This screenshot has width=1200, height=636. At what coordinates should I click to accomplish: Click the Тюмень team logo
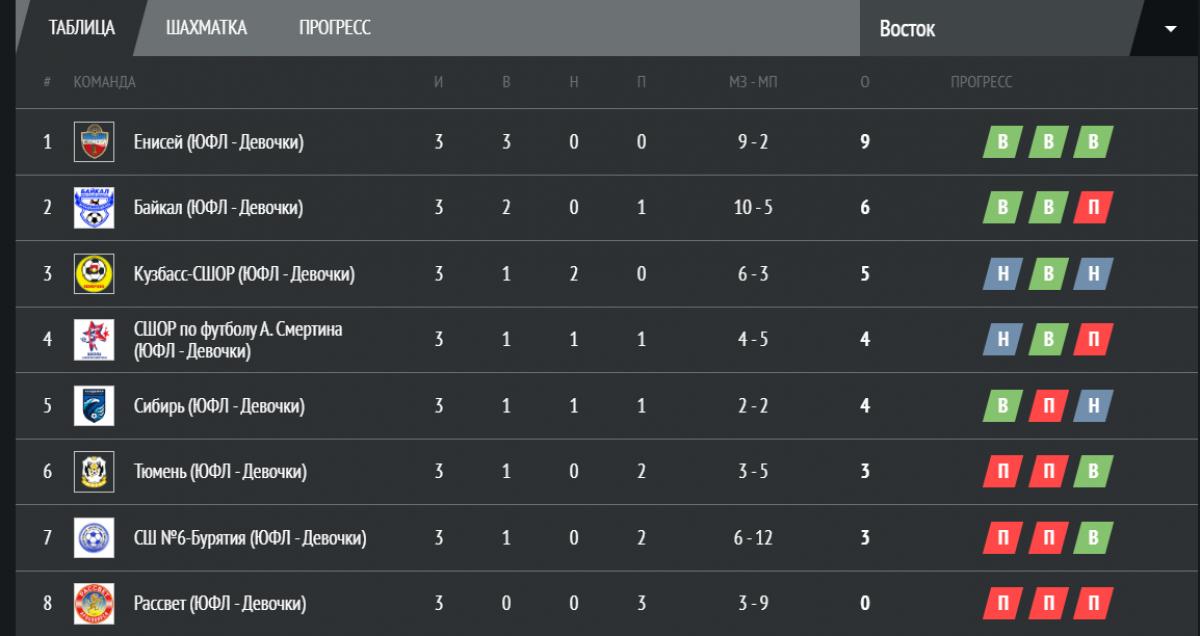tap(94, 472)
